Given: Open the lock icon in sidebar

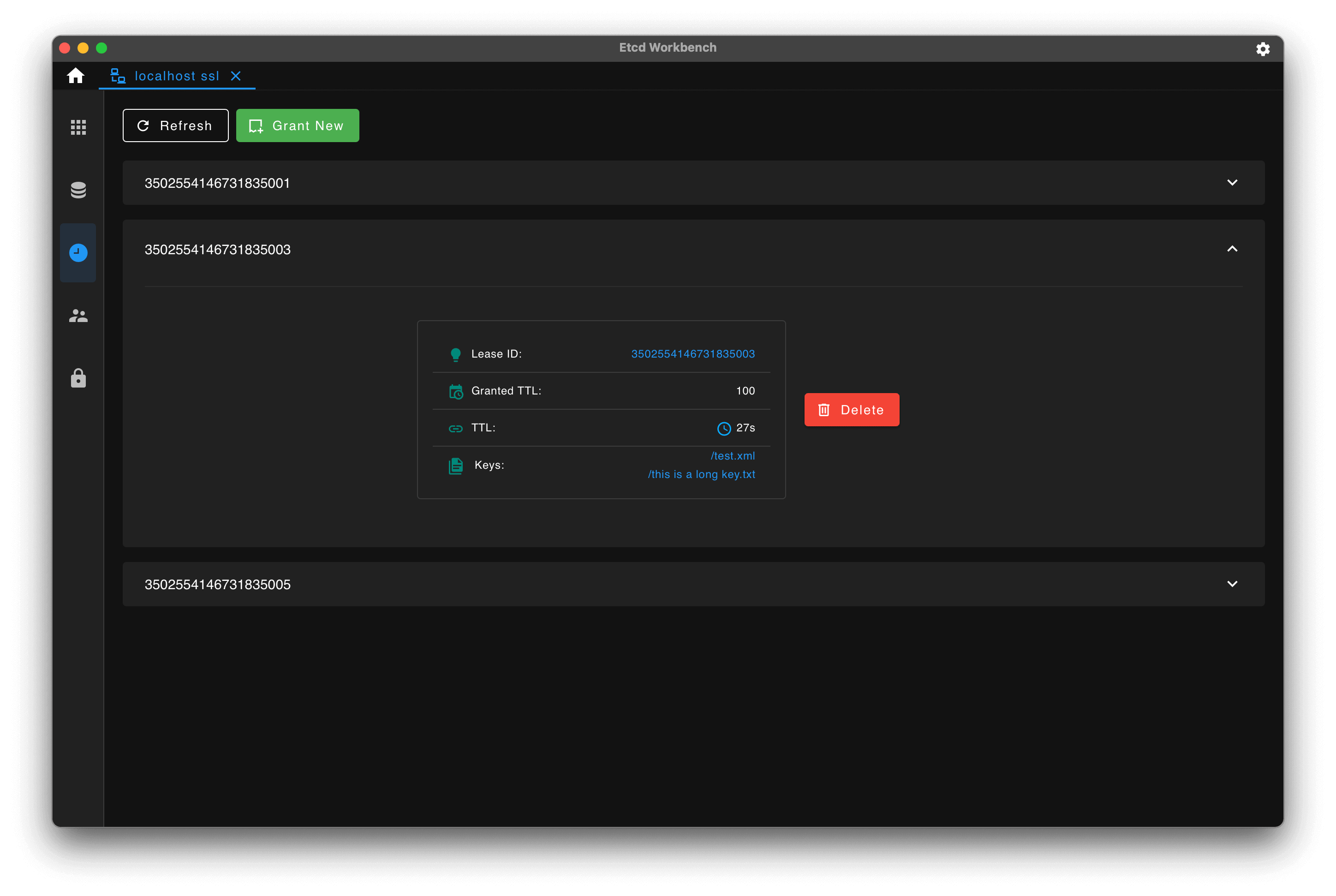Looking at the screenshot, I should (x=78, y=378).
